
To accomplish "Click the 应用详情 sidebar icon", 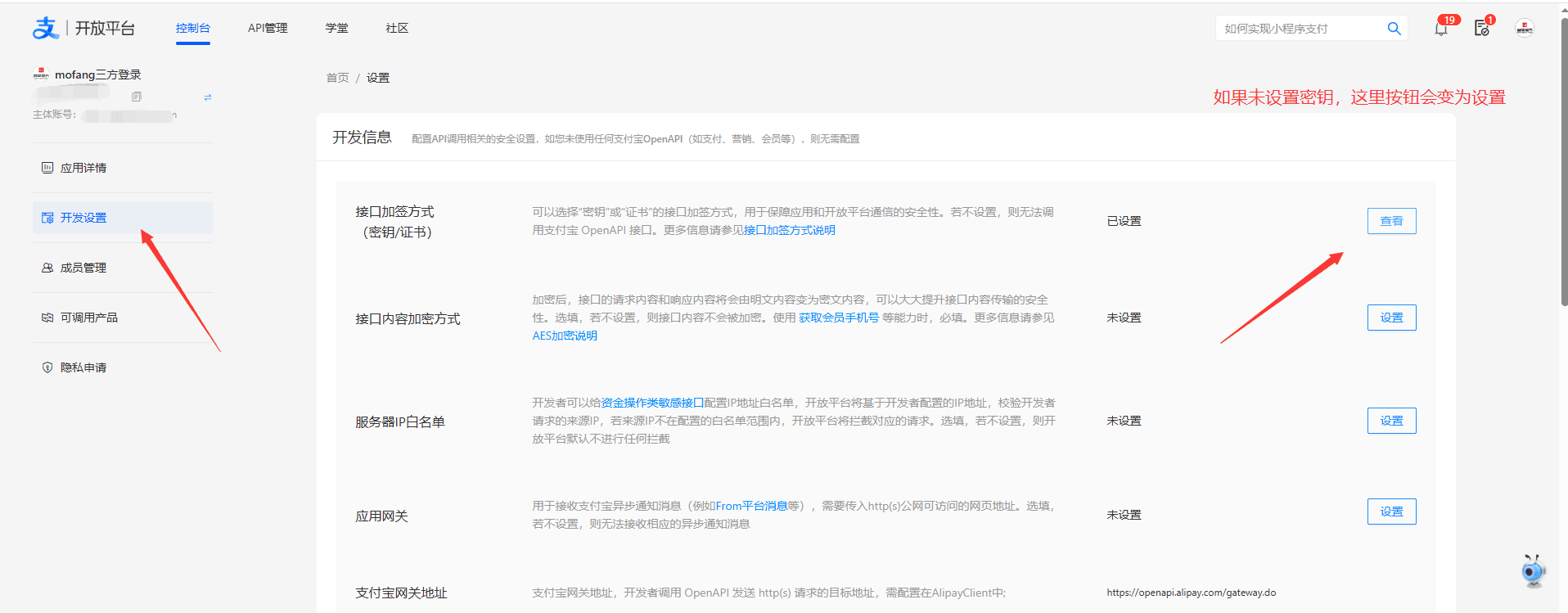I will click(x=47, y=168).
